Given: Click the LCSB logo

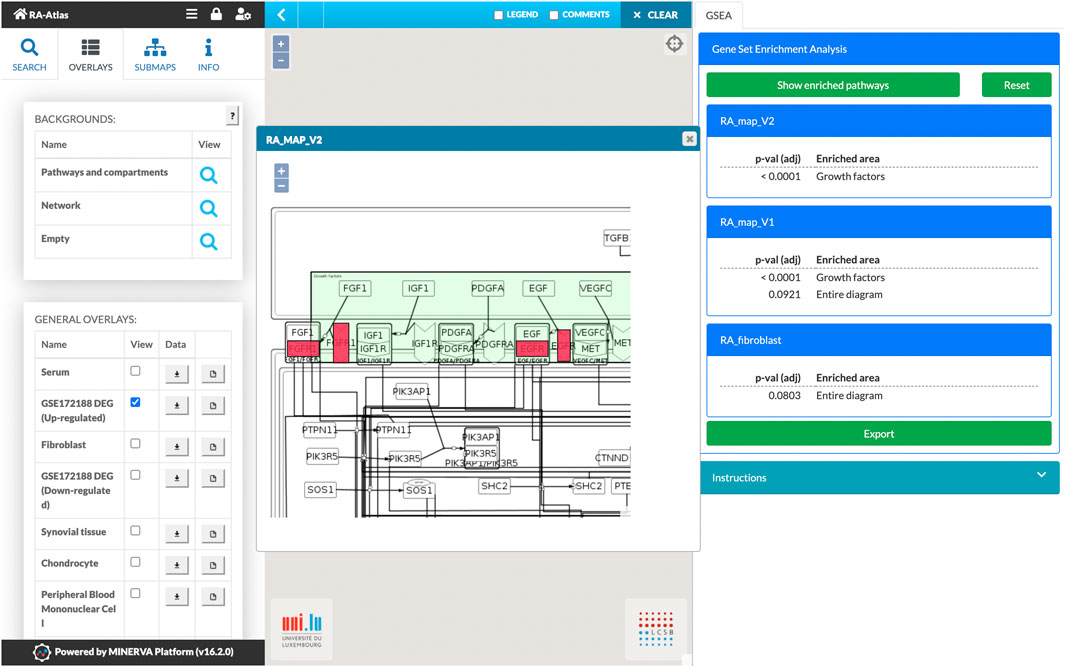Looking at the screenshot, I should [655, 628].
